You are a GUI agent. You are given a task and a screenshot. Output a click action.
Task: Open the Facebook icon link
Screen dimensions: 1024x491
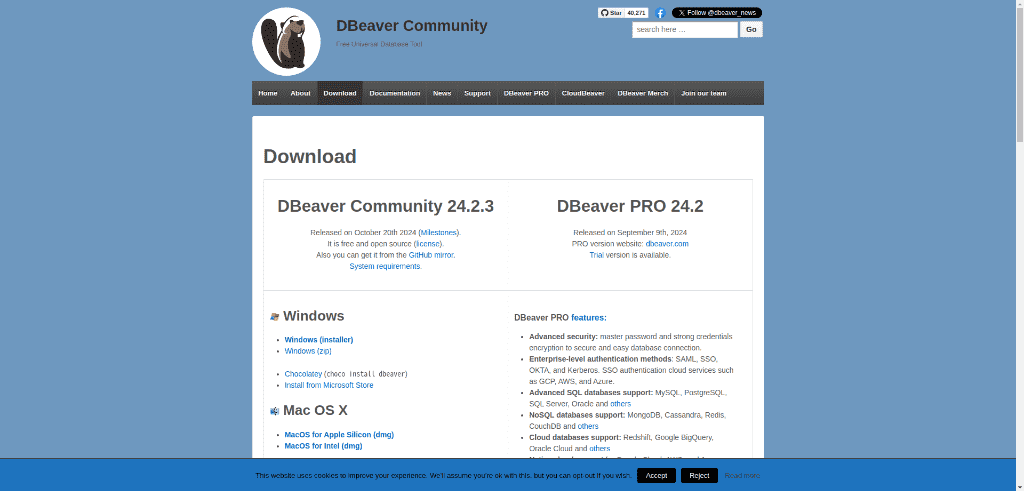(660, 13)
